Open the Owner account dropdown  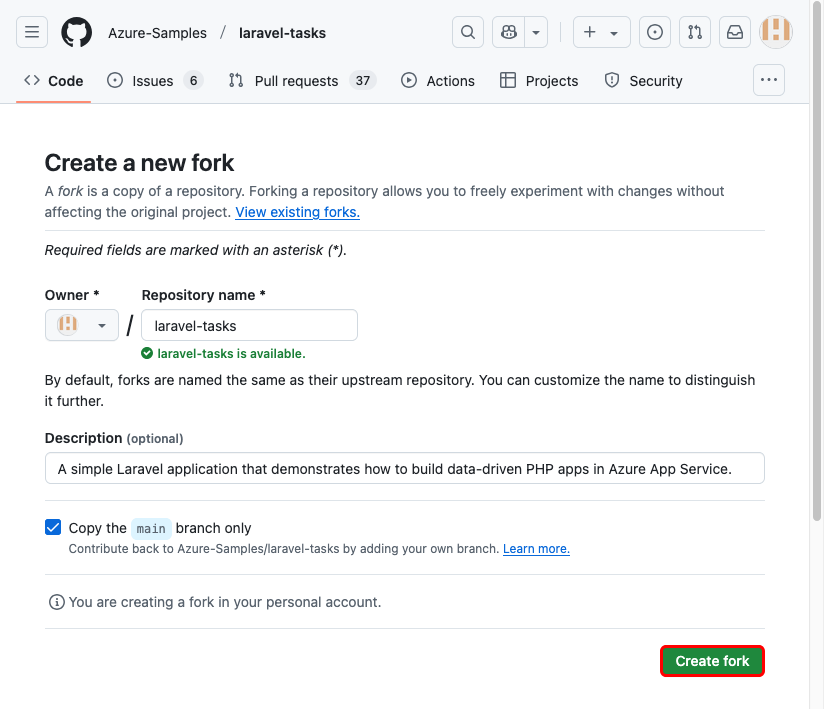(81, 324)
